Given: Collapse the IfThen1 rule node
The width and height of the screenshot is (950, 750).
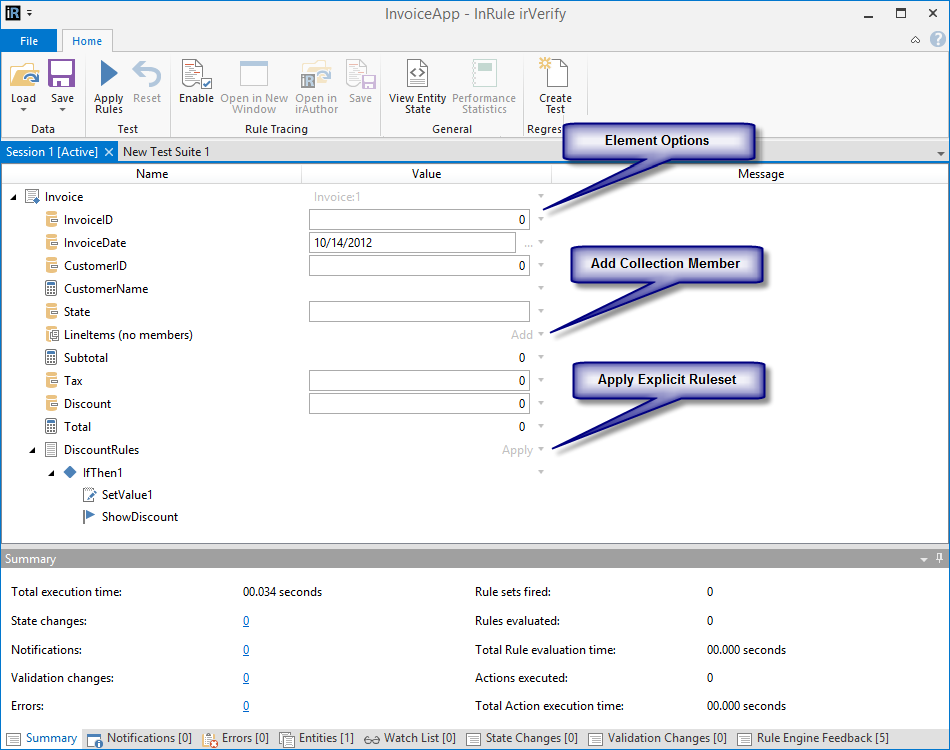Looking at the screenshot, I should (x=52, y=473).
